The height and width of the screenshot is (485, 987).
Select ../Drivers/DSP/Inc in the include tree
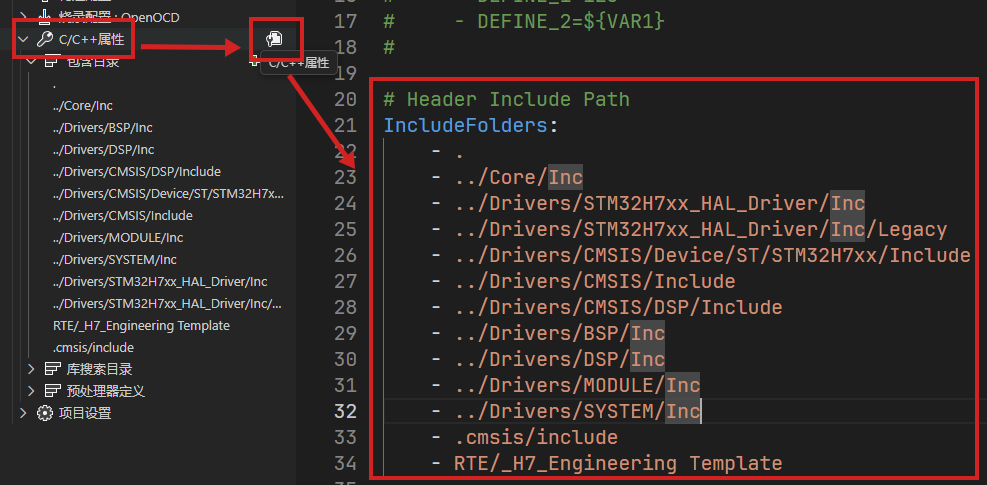click(103, 150)
